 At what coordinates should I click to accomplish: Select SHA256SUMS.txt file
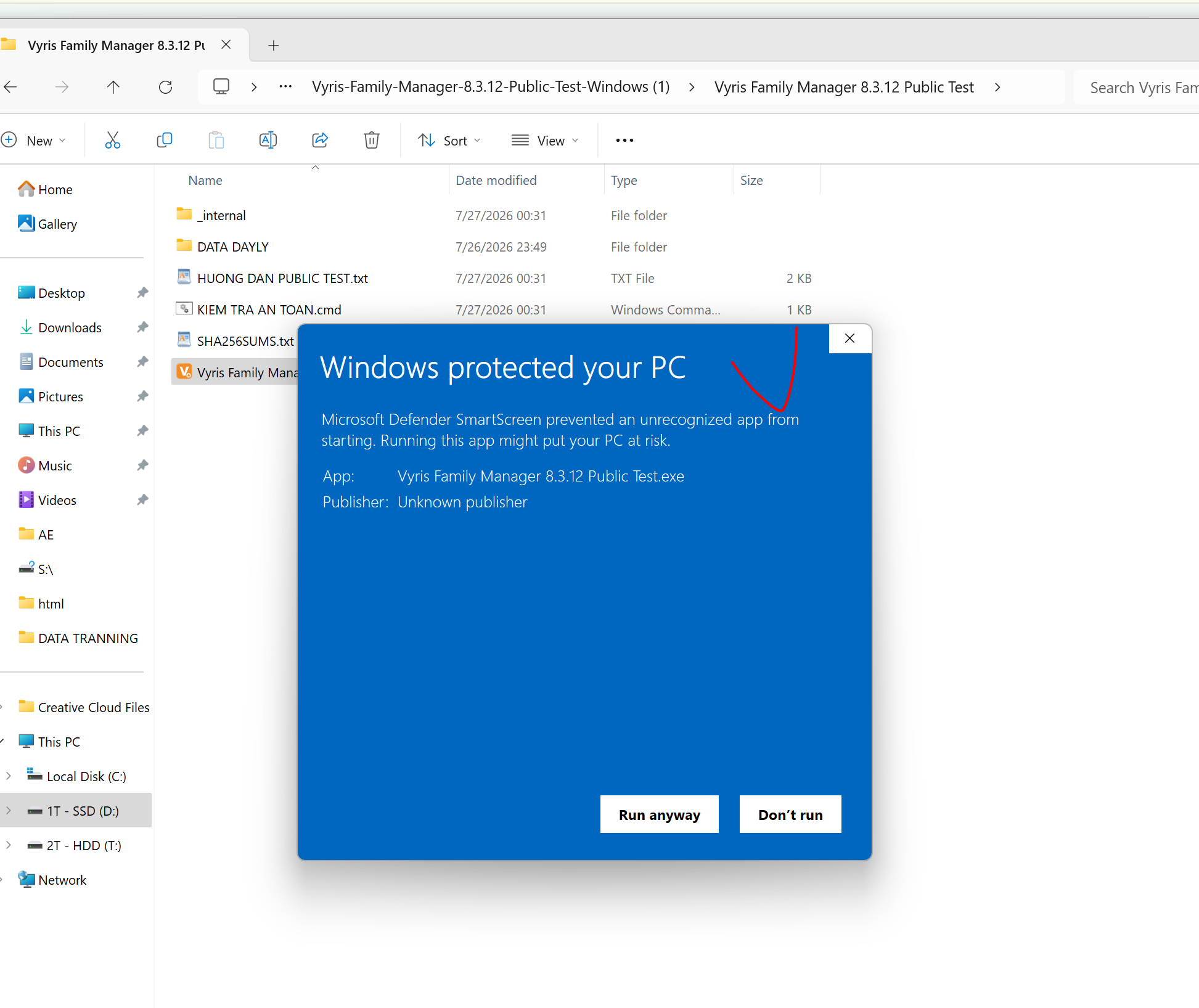pyautogui.click(x=245, y=342)
